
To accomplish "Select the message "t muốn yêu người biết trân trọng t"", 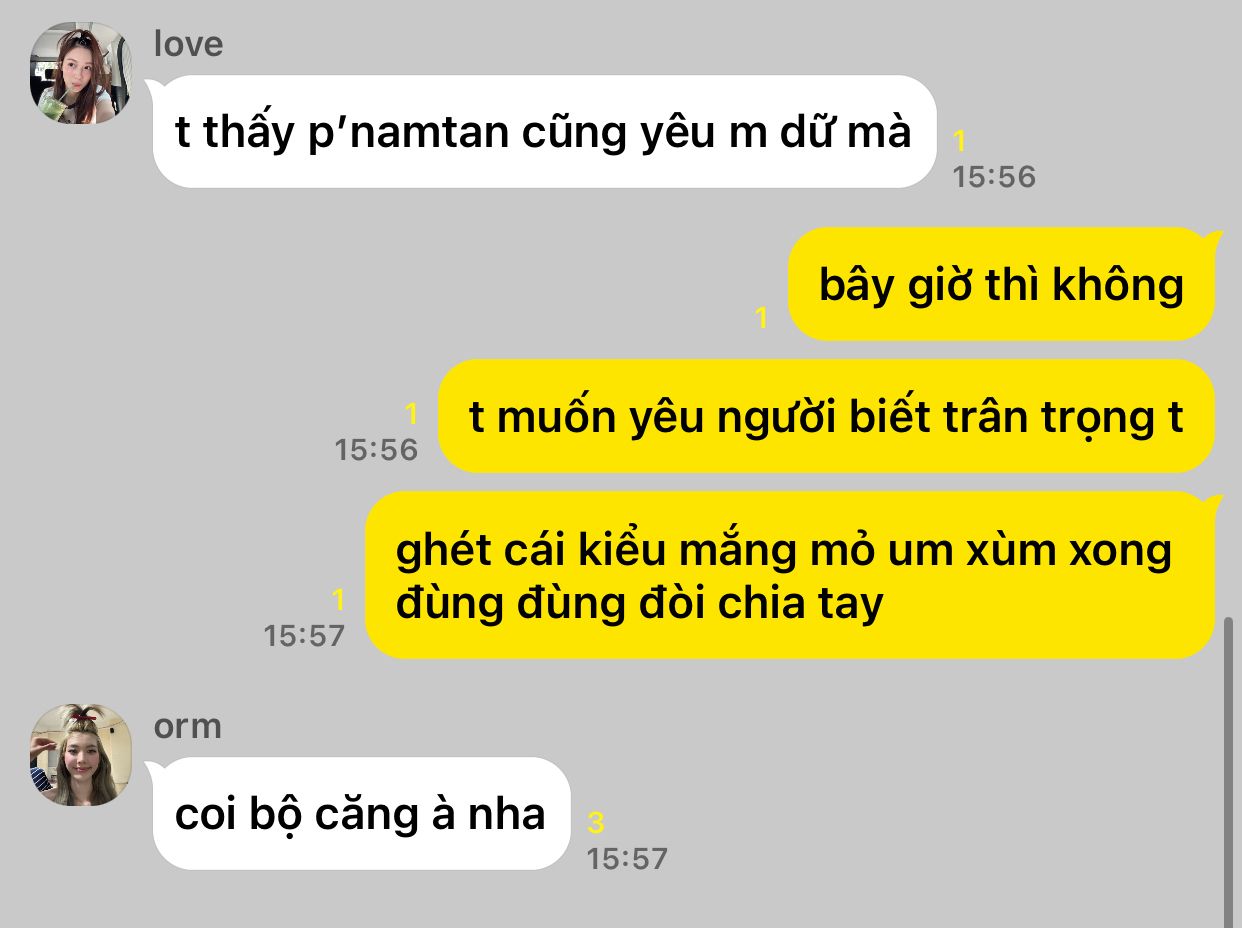I will pos(826,416).
